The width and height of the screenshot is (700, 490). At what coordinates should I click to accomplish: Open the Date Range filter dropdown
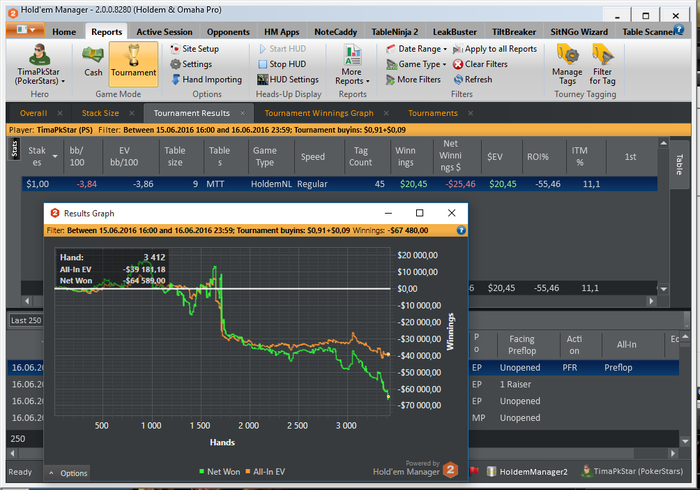pyautogui.click(x=416, y=49)
